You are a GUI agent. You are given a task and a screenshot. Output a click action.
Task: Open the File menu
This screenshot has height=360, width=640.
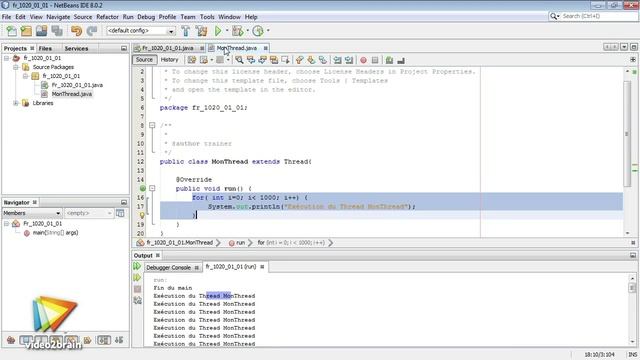pyautogui.click(x=7, y=17)
